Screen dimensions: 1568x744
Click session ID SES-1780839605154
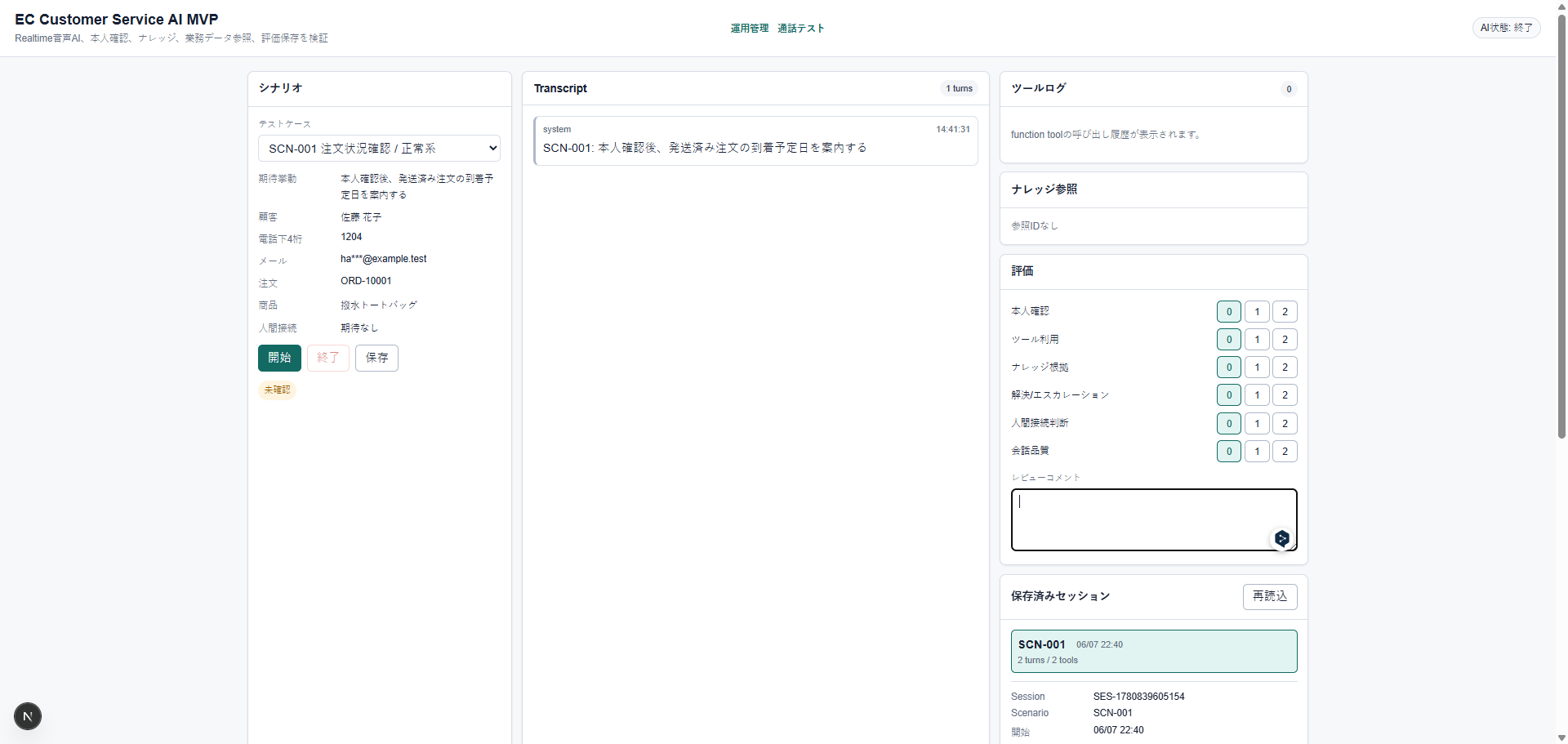(x=1138, y=697)
